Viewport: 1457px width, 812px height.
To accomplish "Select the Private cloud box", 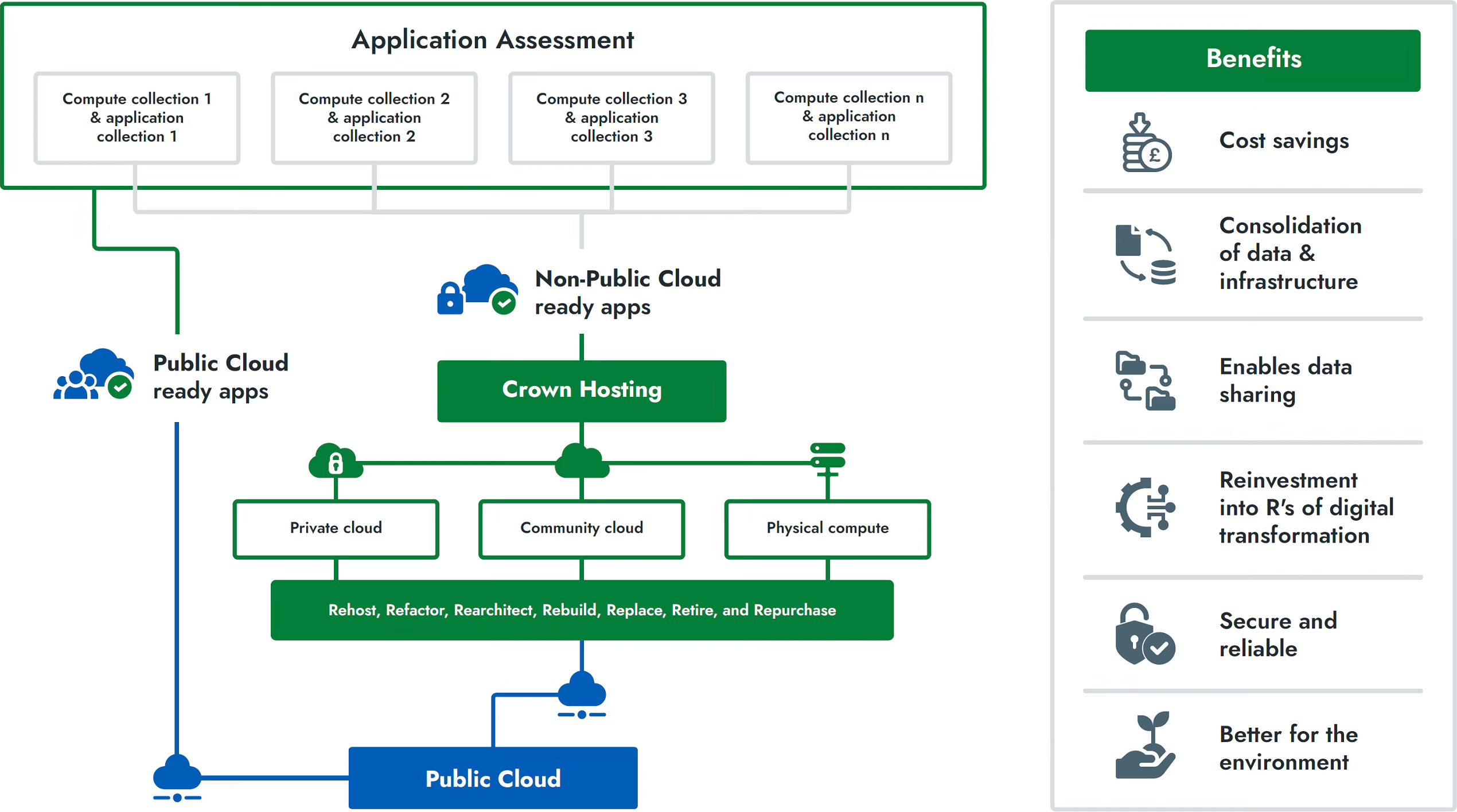I will [x=336, y=529].
